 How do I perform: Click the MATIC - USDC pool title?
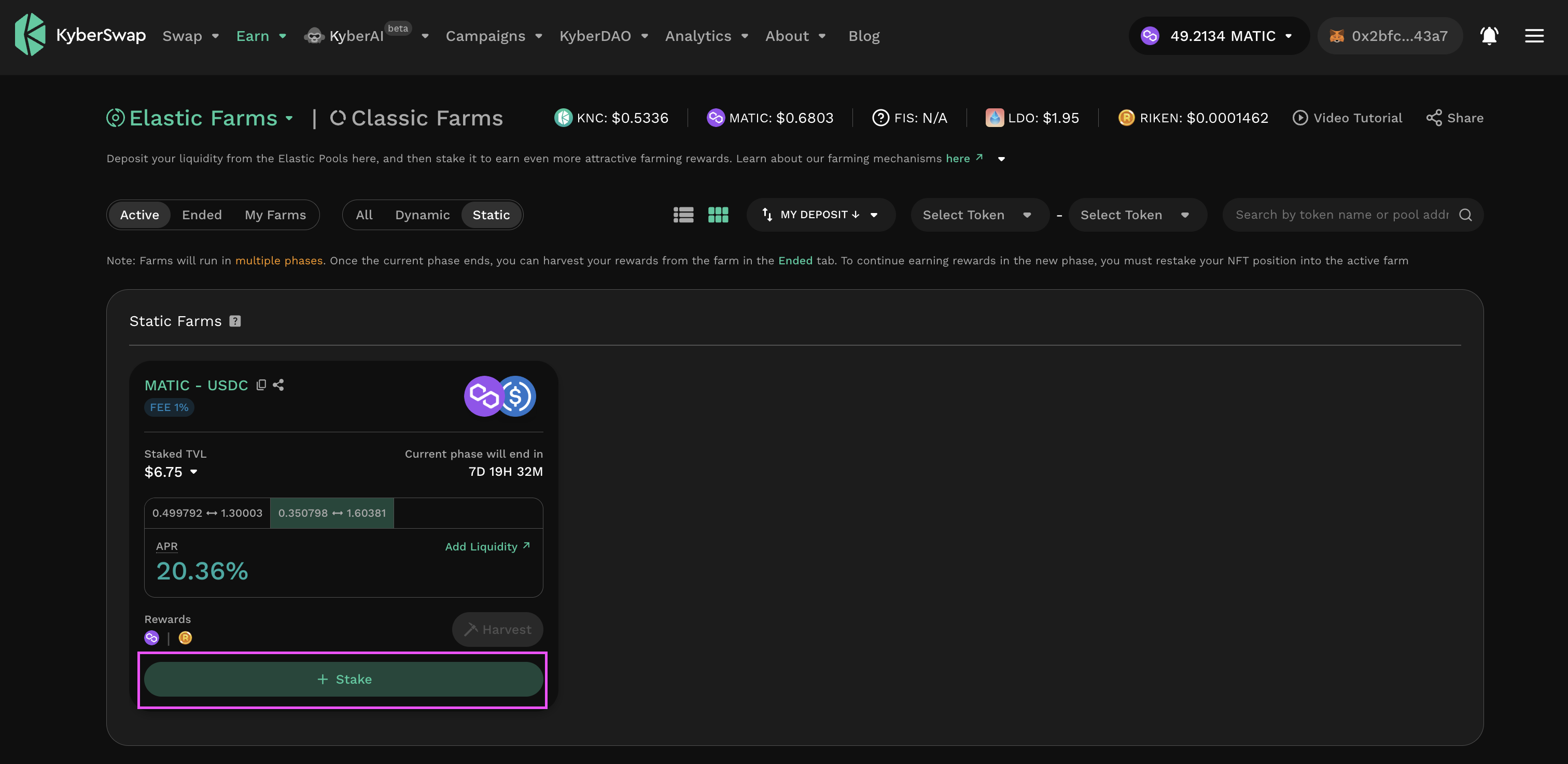(x=196, y=385)
